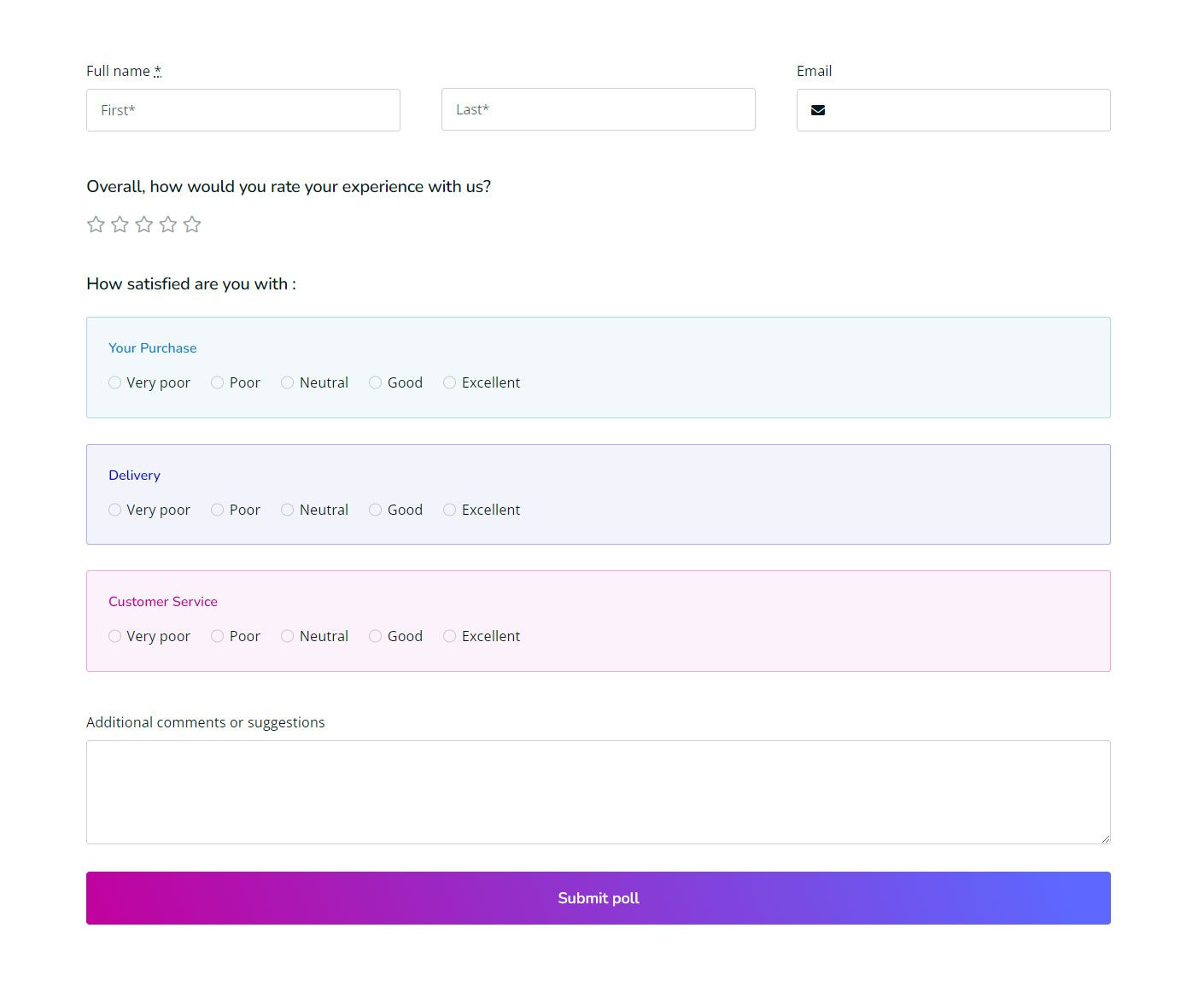Focus the Email input field

[x=954, y=110]
